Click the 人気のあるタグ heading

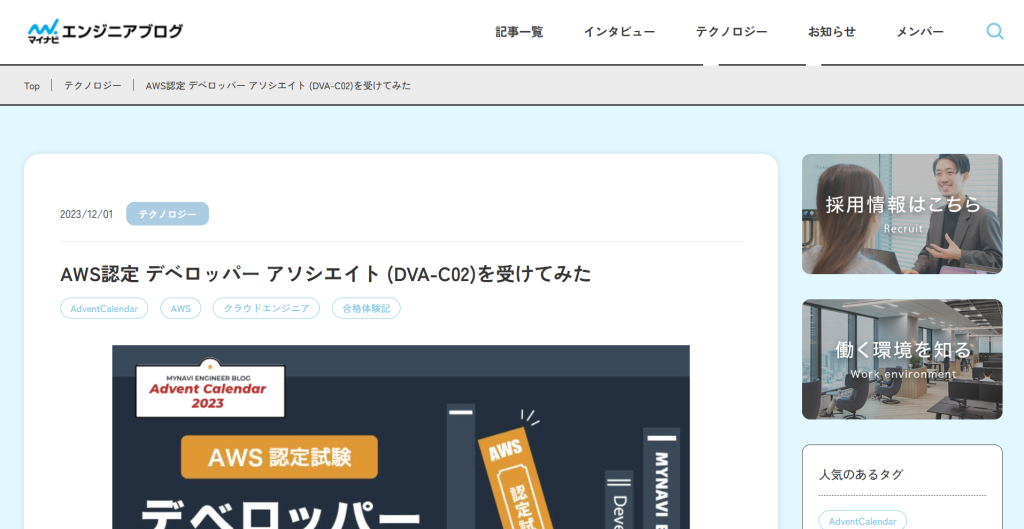[861, 475]
